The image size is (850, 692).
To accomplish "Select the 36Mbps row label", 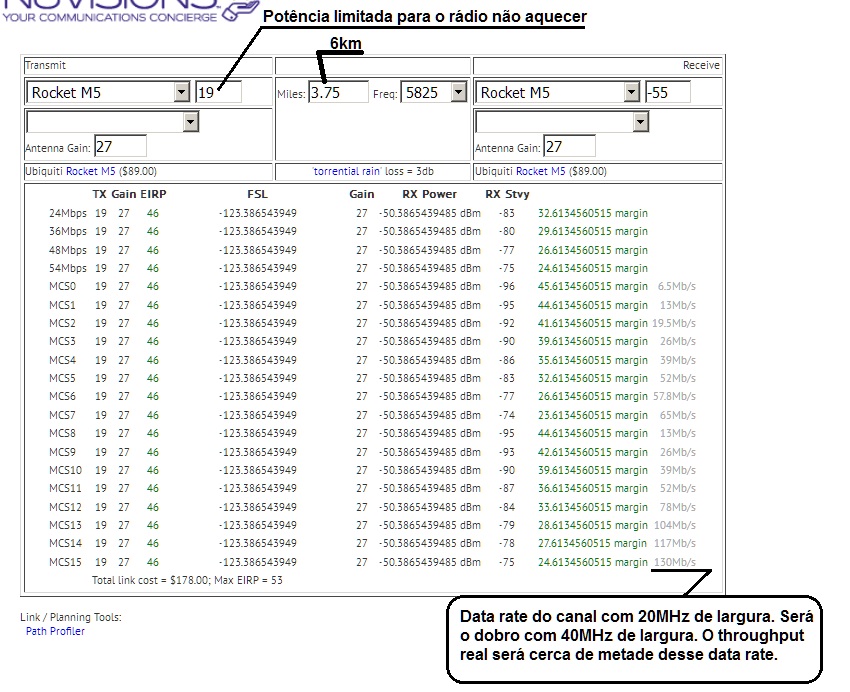I will (x=68, y=231).
